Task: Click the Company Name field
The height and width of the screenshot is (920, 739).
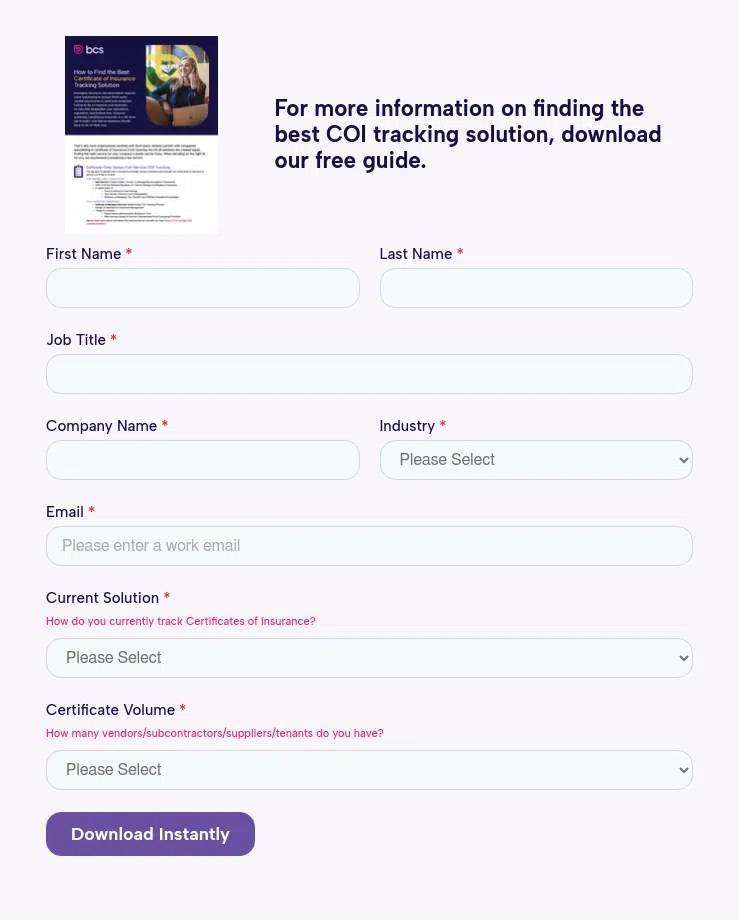Action: 203,460
